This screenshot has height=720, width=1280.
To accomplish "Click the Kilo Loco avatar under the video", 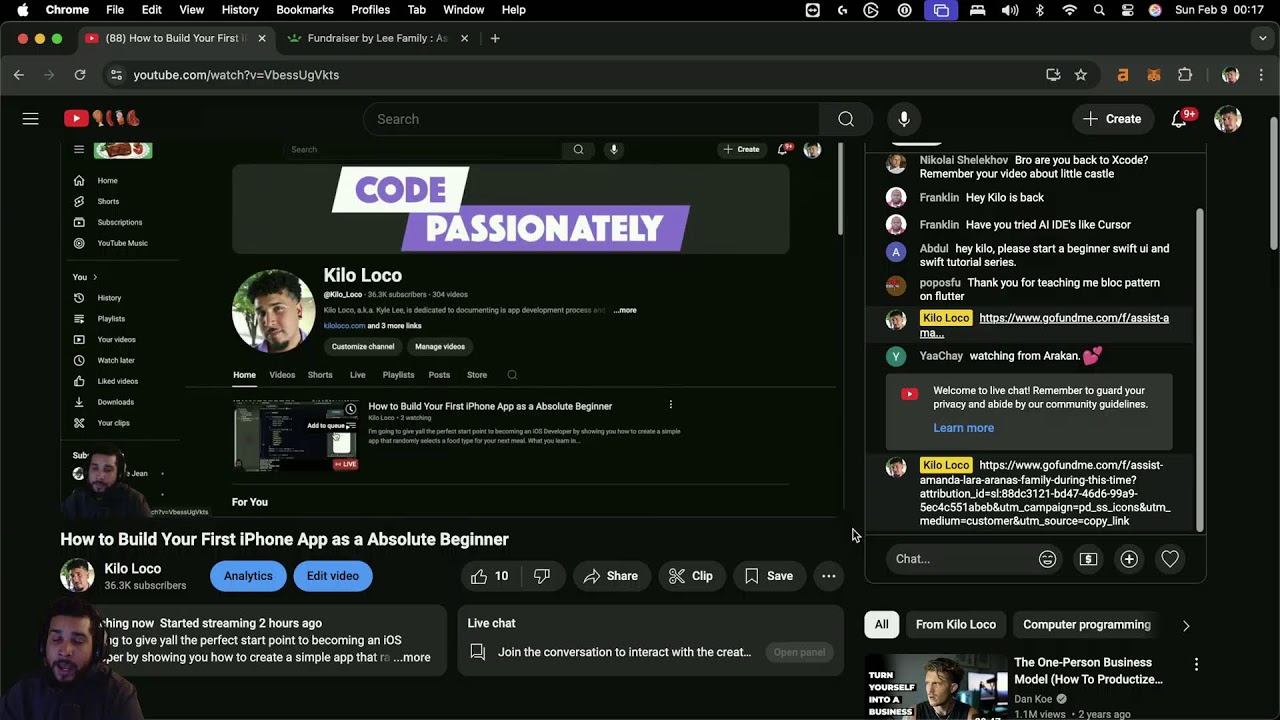I will click(77, 576).
